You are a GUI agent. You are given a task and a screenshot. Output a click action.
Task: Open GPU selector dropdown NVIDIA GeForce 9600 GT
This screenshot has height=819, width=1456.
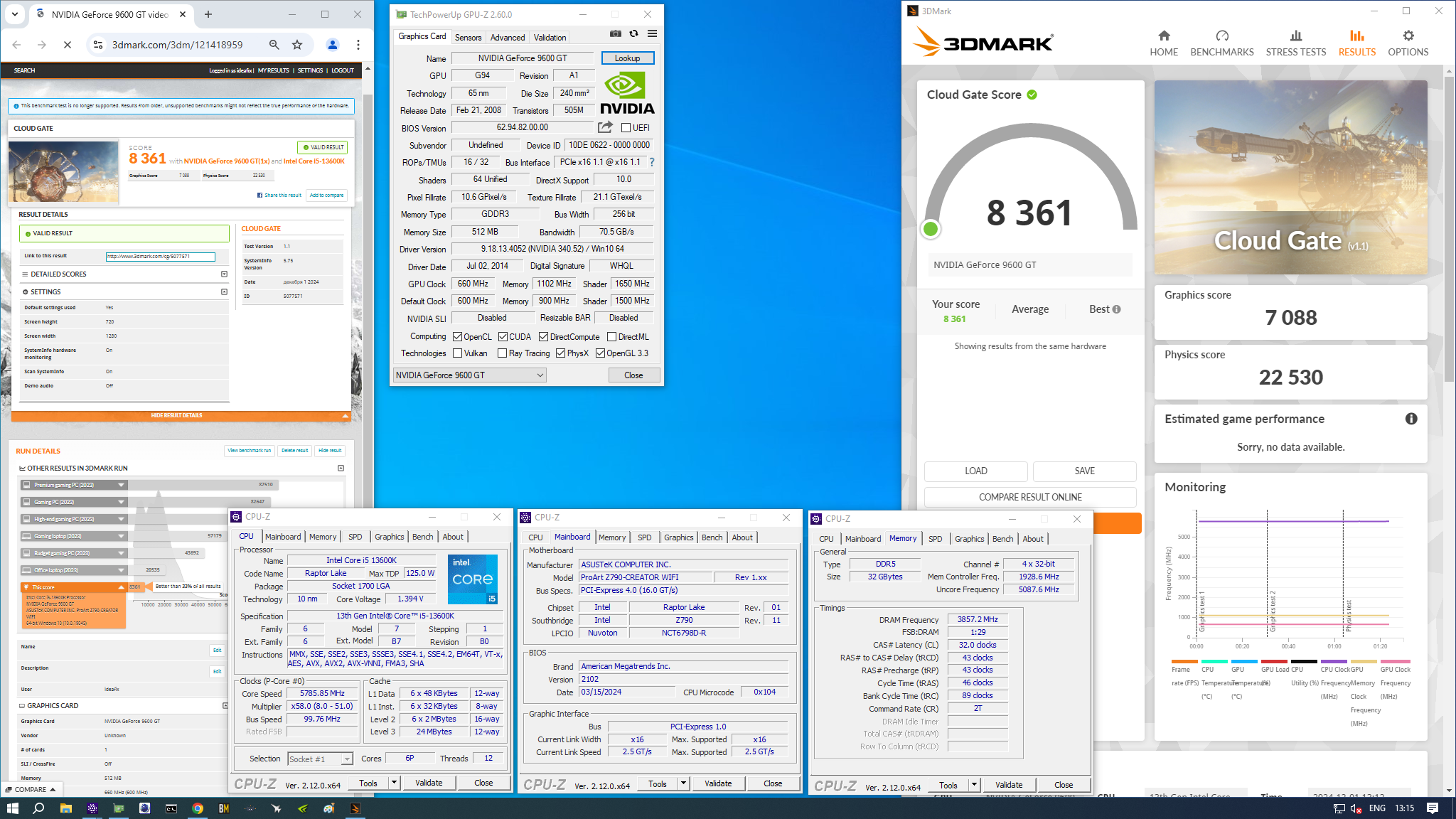pyautogui.click(x=470, y=375)
